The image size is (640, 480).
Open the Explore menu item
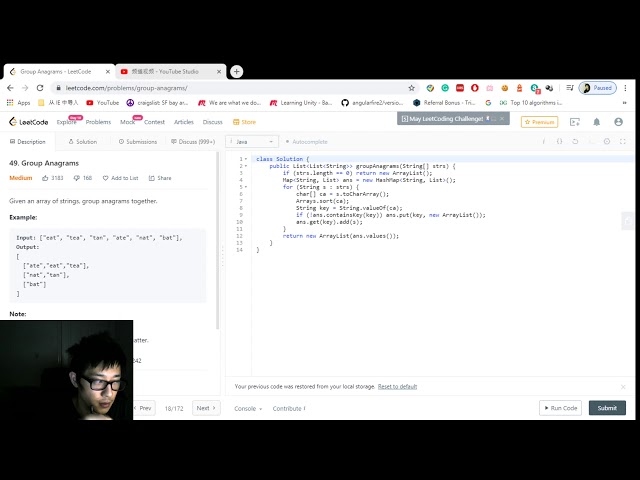[67, 122]
